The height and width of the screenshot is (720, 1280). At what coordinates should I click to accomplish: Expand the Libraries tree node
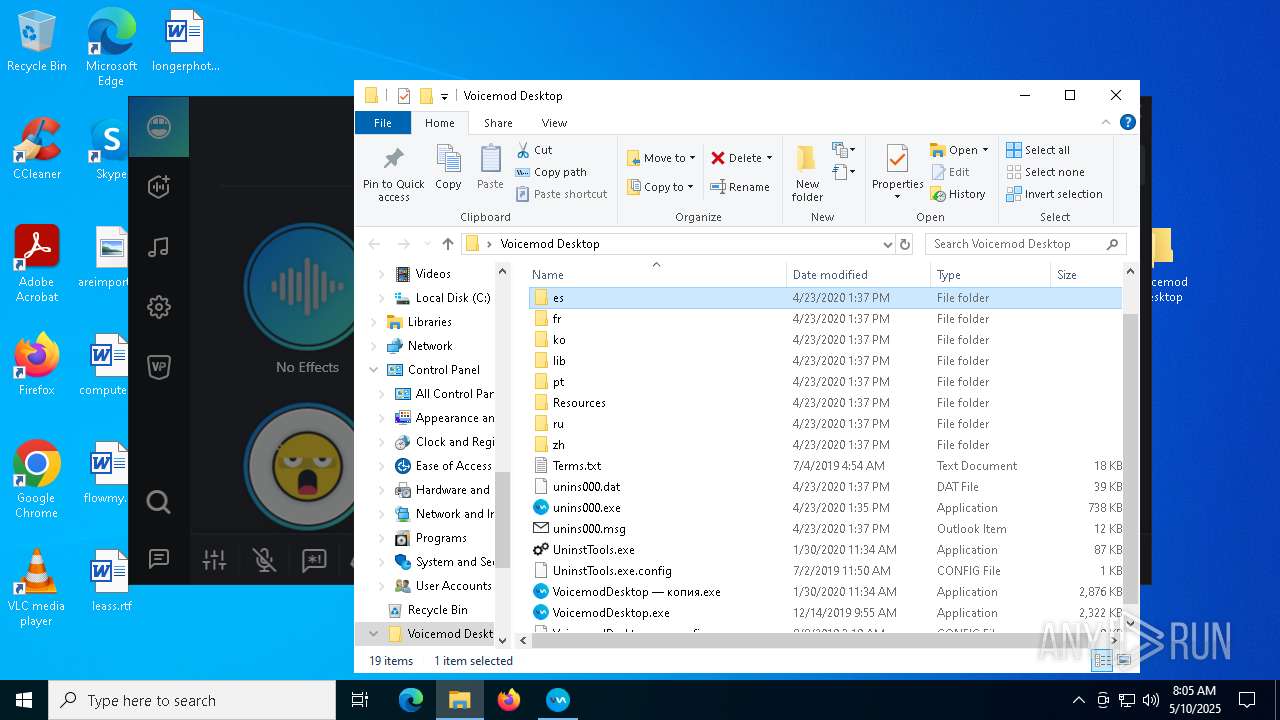pos(373,322)
